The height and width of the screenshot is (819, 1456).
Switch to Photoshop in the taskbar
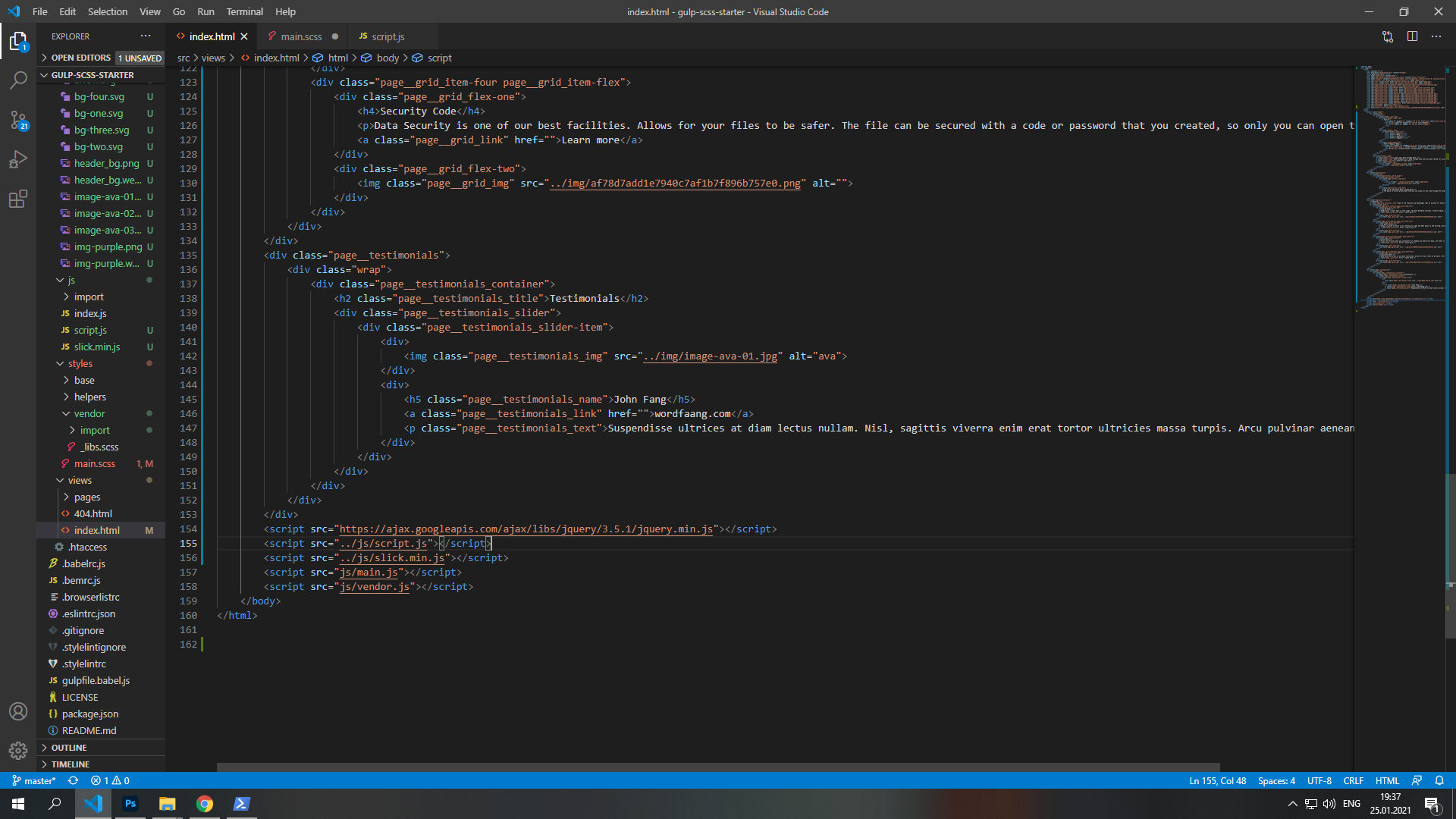[x=130, y=804]
